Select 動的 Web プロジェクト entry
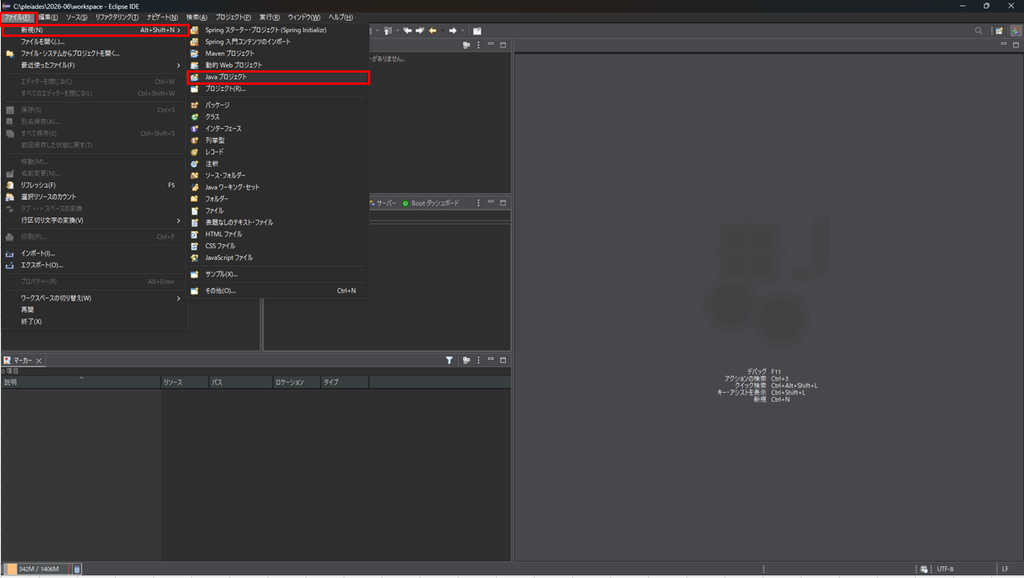Viewport: 1024px width, 578px height. coord(278,65)
